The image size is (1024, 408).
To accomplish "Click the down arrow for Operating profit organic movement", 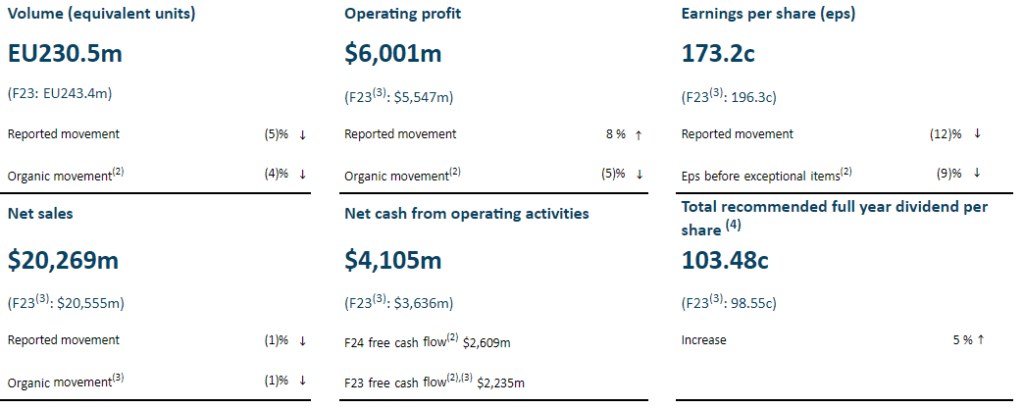I will click(639, 174).
